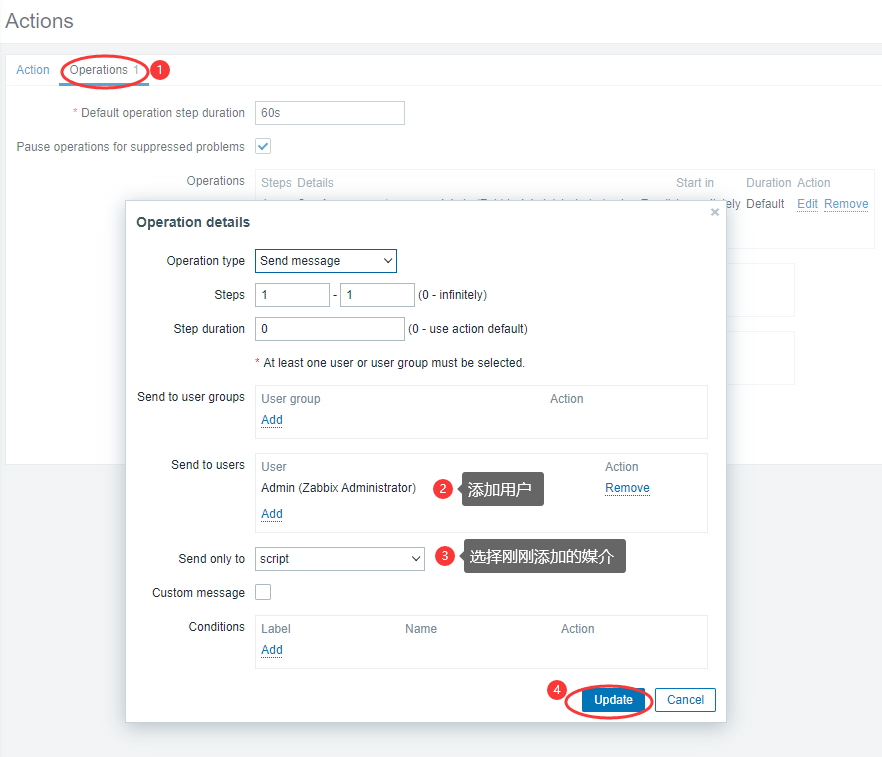Click the Duration column header
Image resolution: width=882 pixels, height=757 pixels.
coord(768,183)
